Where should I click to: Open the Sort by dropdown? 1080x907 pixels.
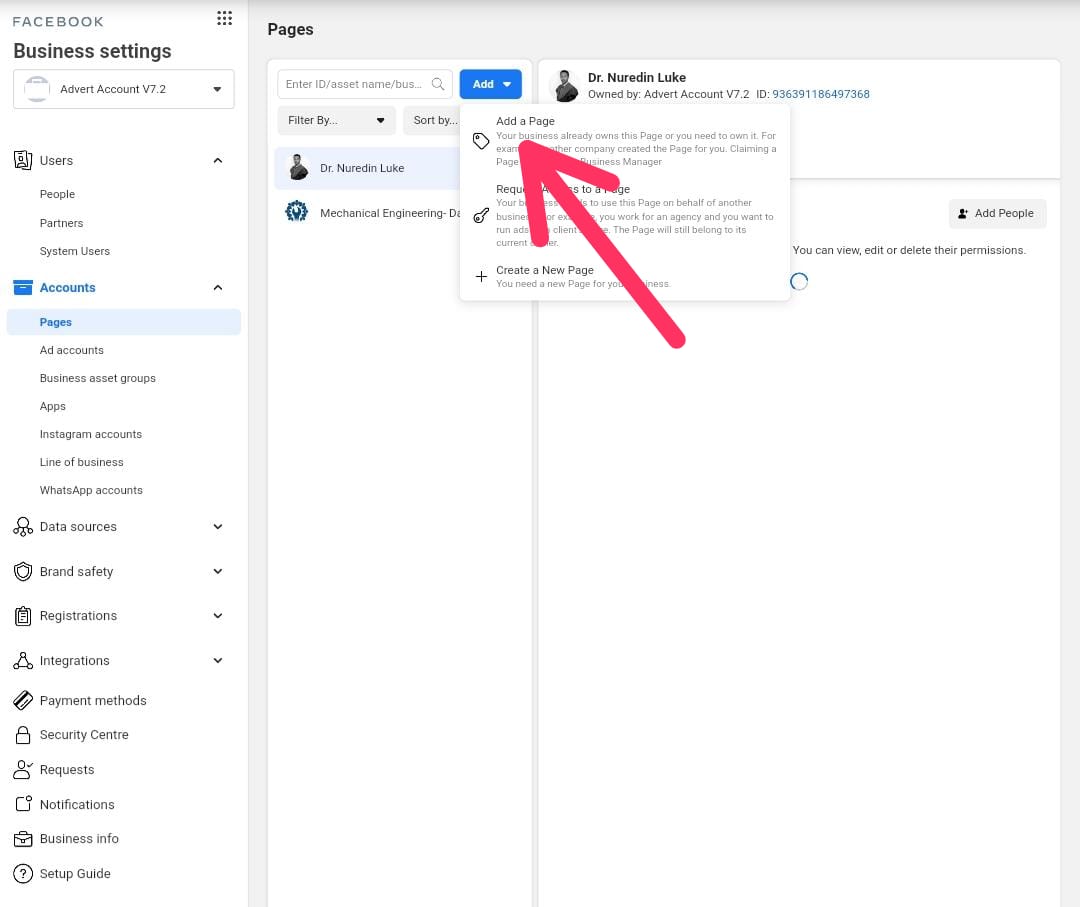point(432,121)
